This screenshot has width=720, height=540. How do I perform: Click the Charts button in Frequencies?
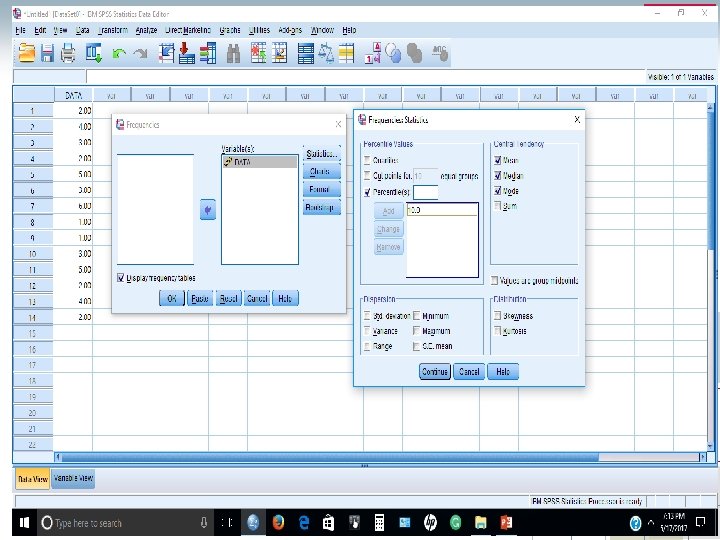tap(321, 171)
